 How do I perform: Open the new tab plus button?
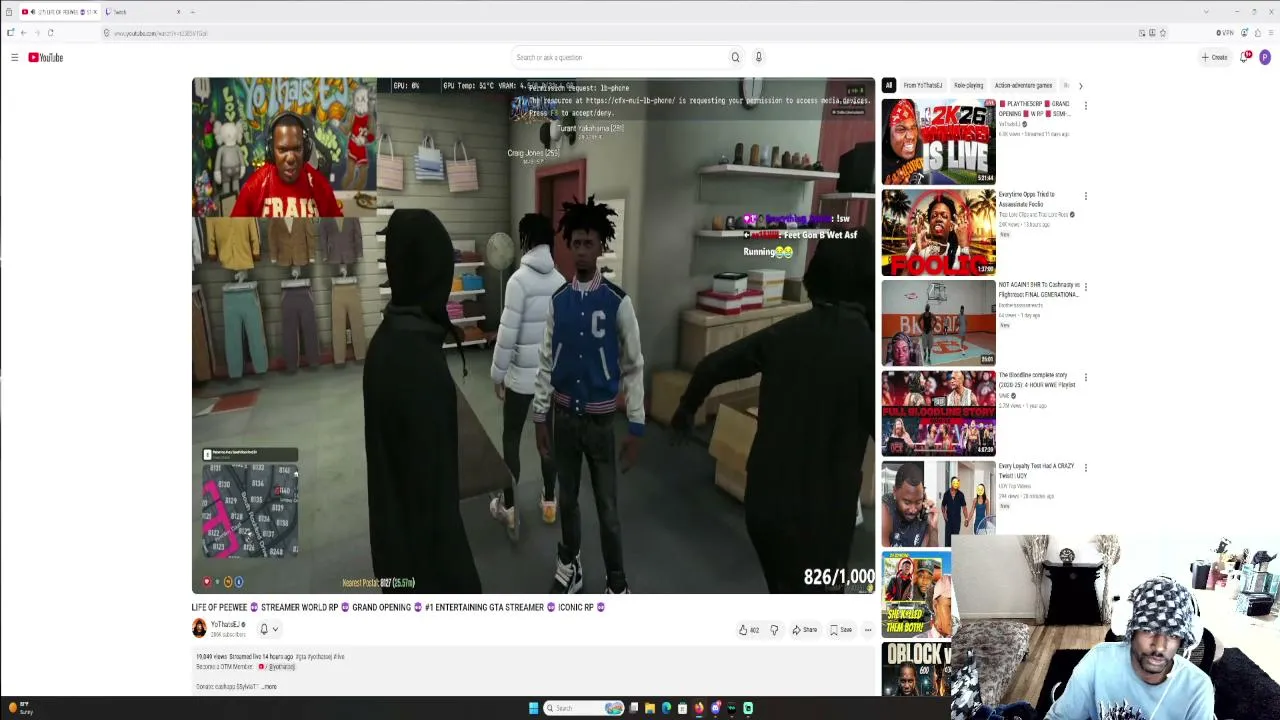pyautogui.click(x=193, y=12)
